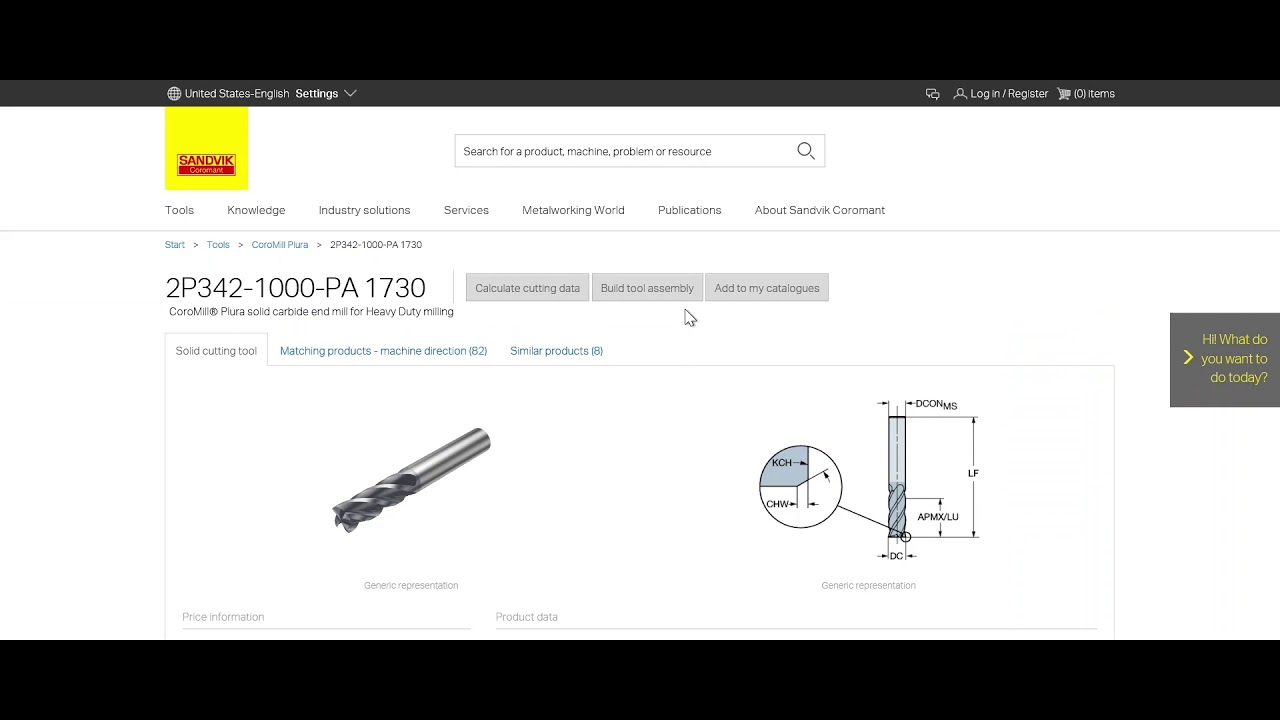
Task: Open the Knowledge menu
Action: [256, 210]
